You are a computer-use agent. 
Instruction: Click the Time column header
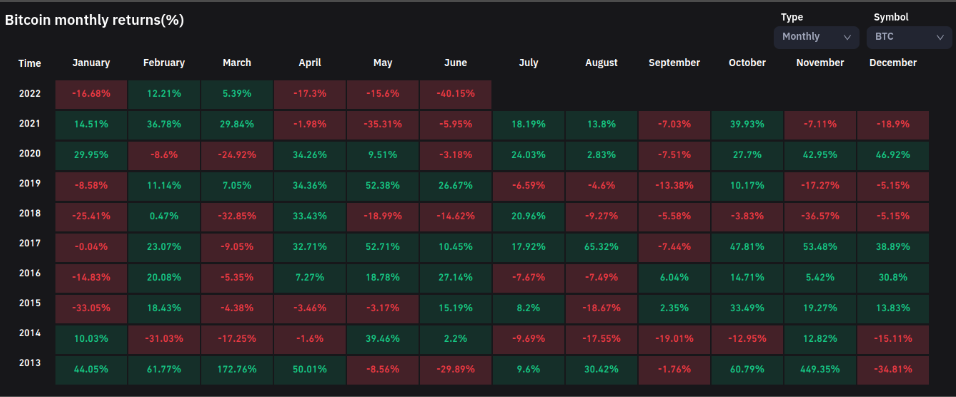pos(29,63)
